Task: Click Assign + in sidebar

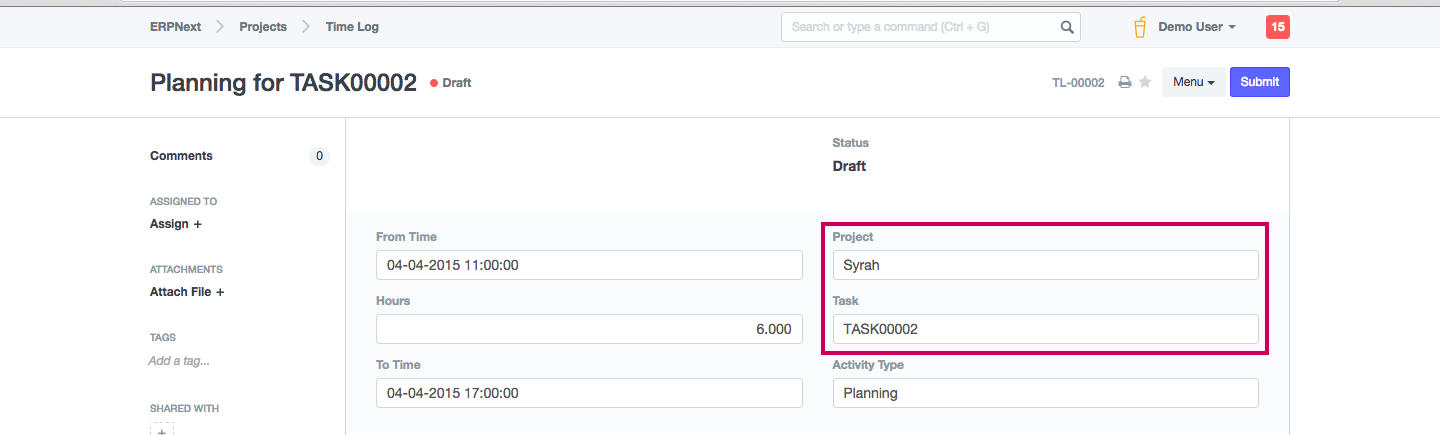Action: pyautogui.click(x=176, y=224)
